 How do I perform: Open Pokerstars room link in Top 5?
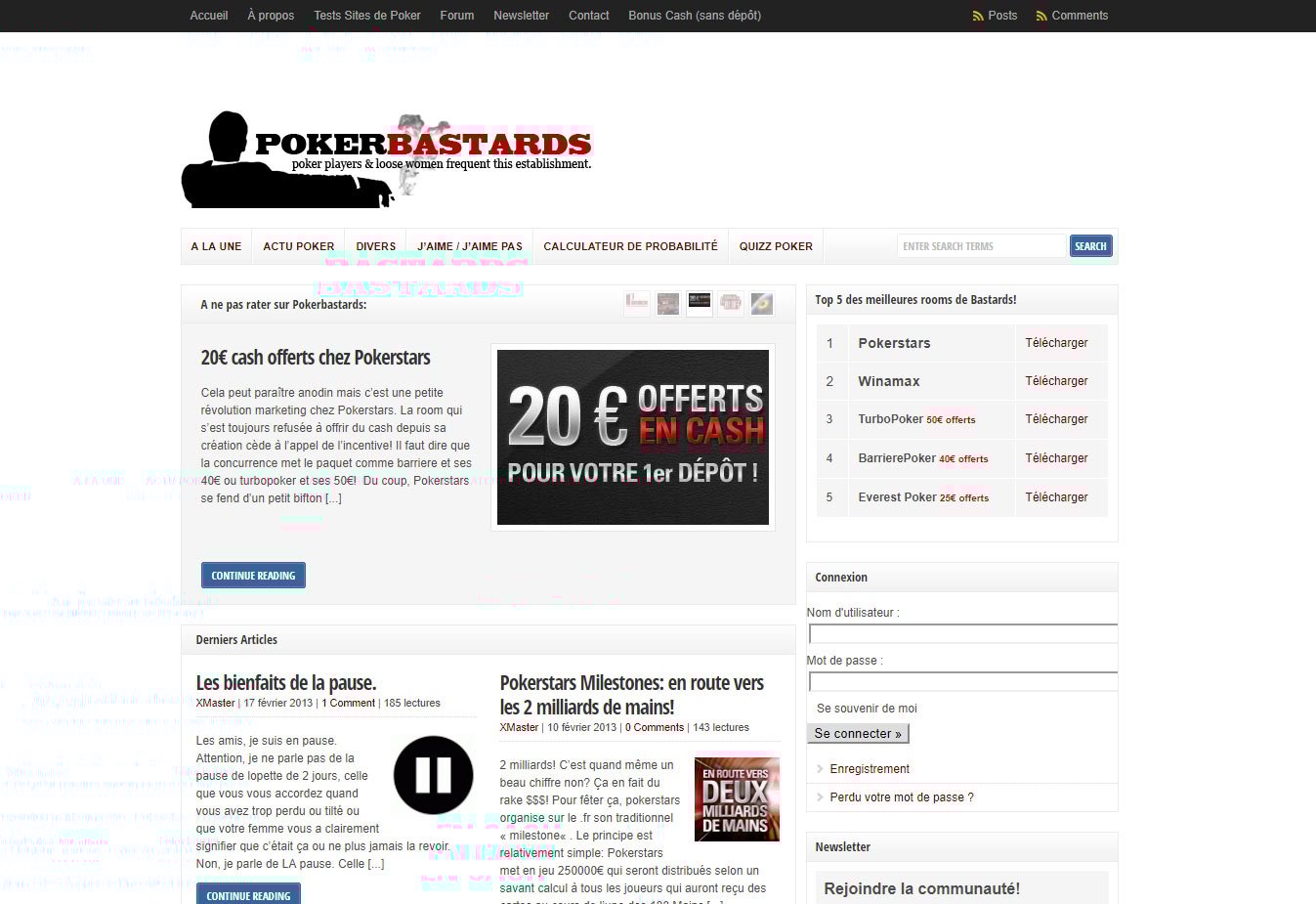pos(894,343)
